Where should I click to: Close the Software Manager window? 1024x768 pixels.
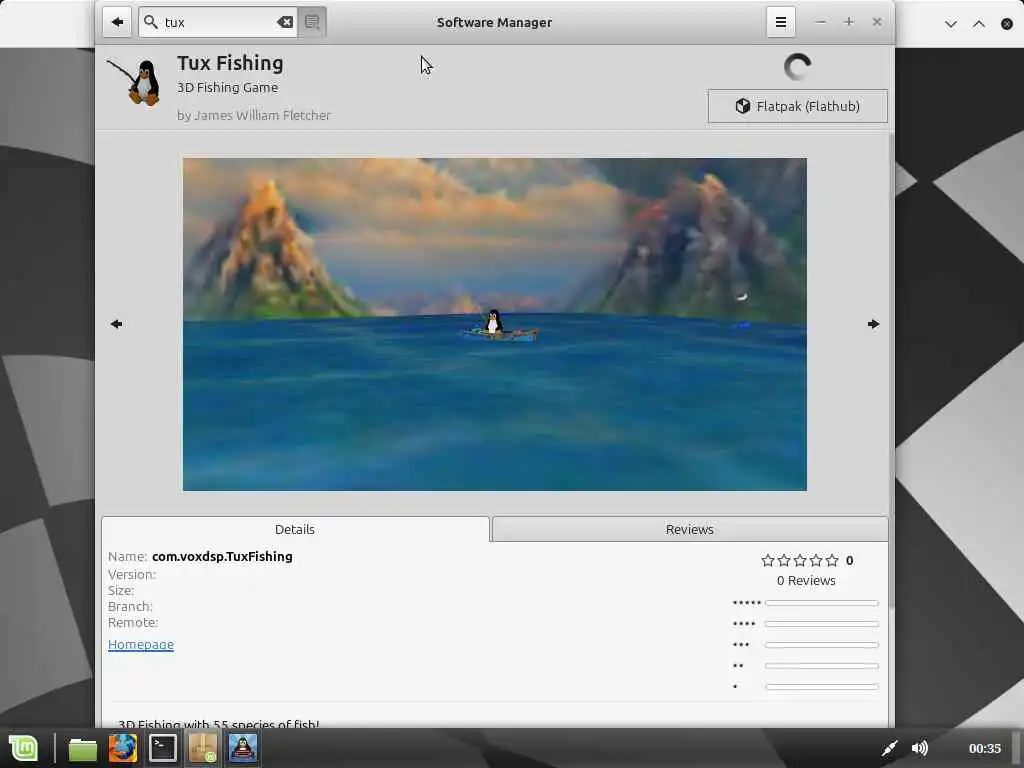[876, 22]
